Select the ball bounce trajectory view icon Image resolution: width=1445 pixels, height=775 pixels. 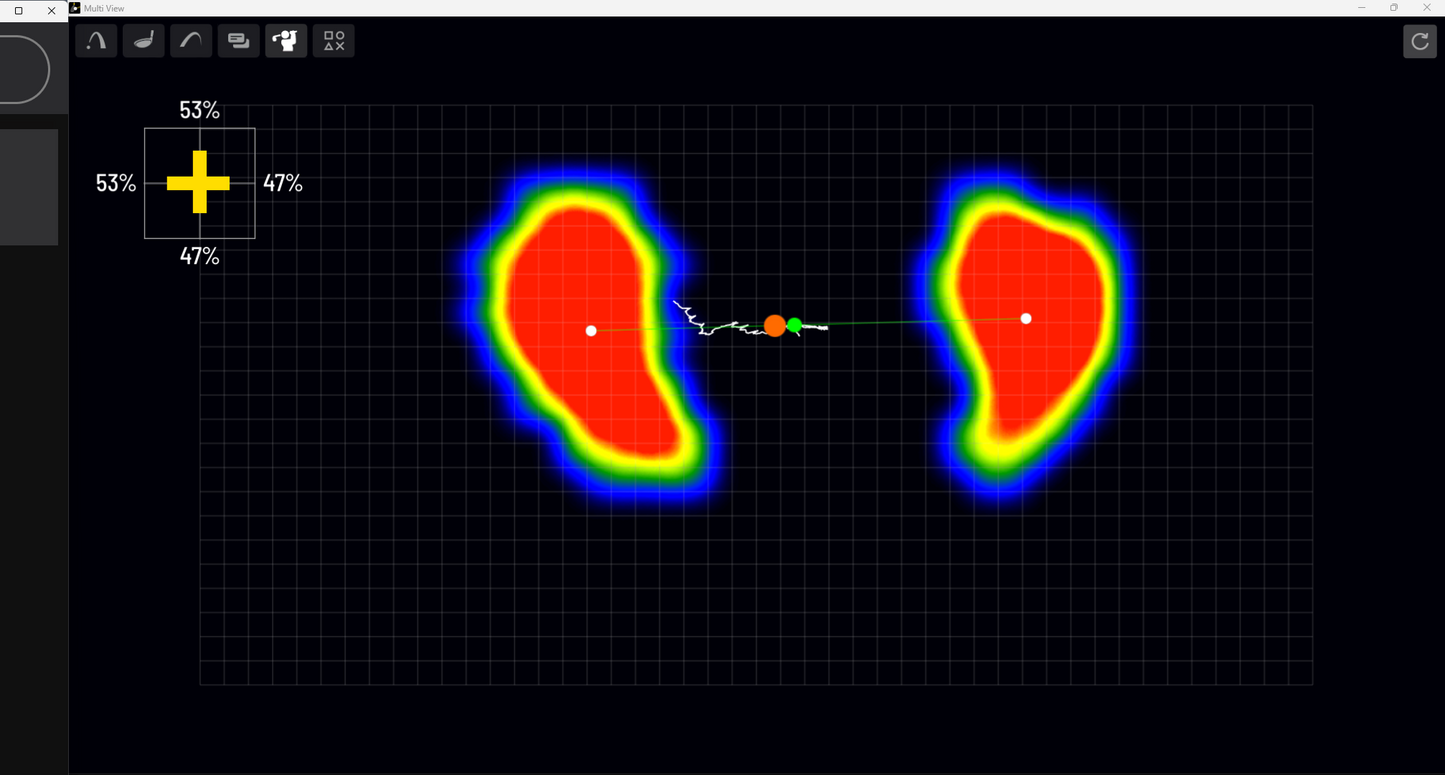tap(96, 41)
